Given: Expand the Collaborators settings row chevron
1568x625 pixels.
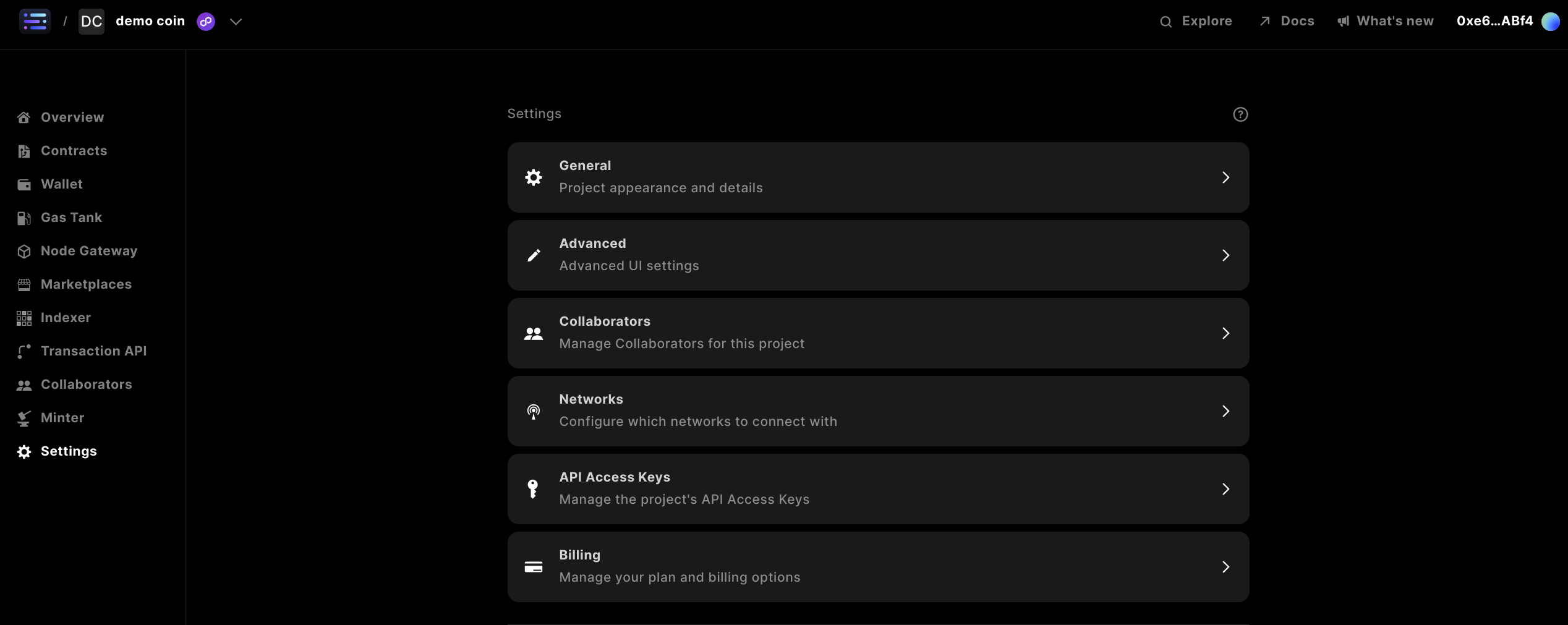Looking at the screenshot, I should click(x=1226, y=333).
